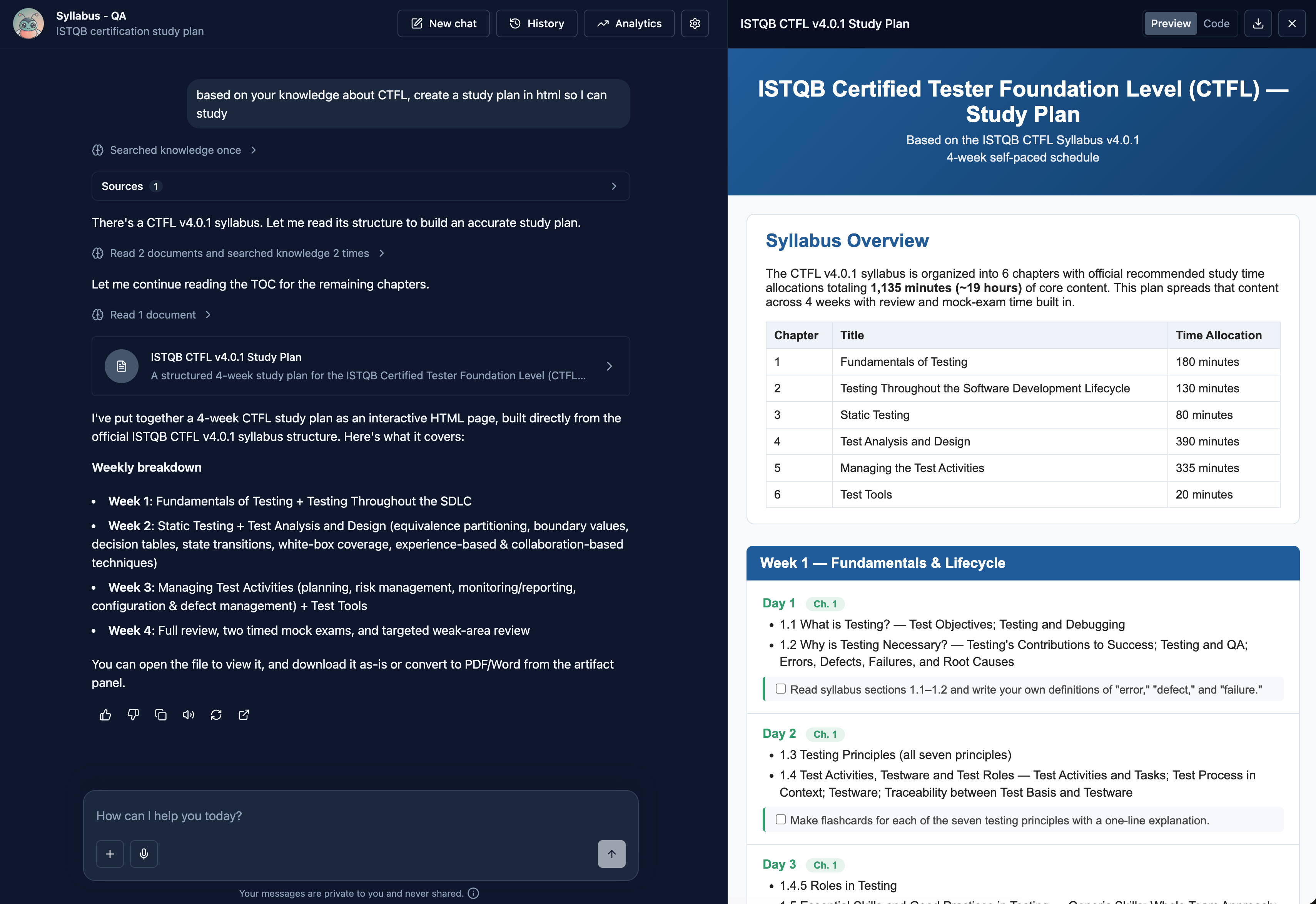Expand the Read 1 document step
This screenshot has height=904, width=1316.
tap(152, 315)
